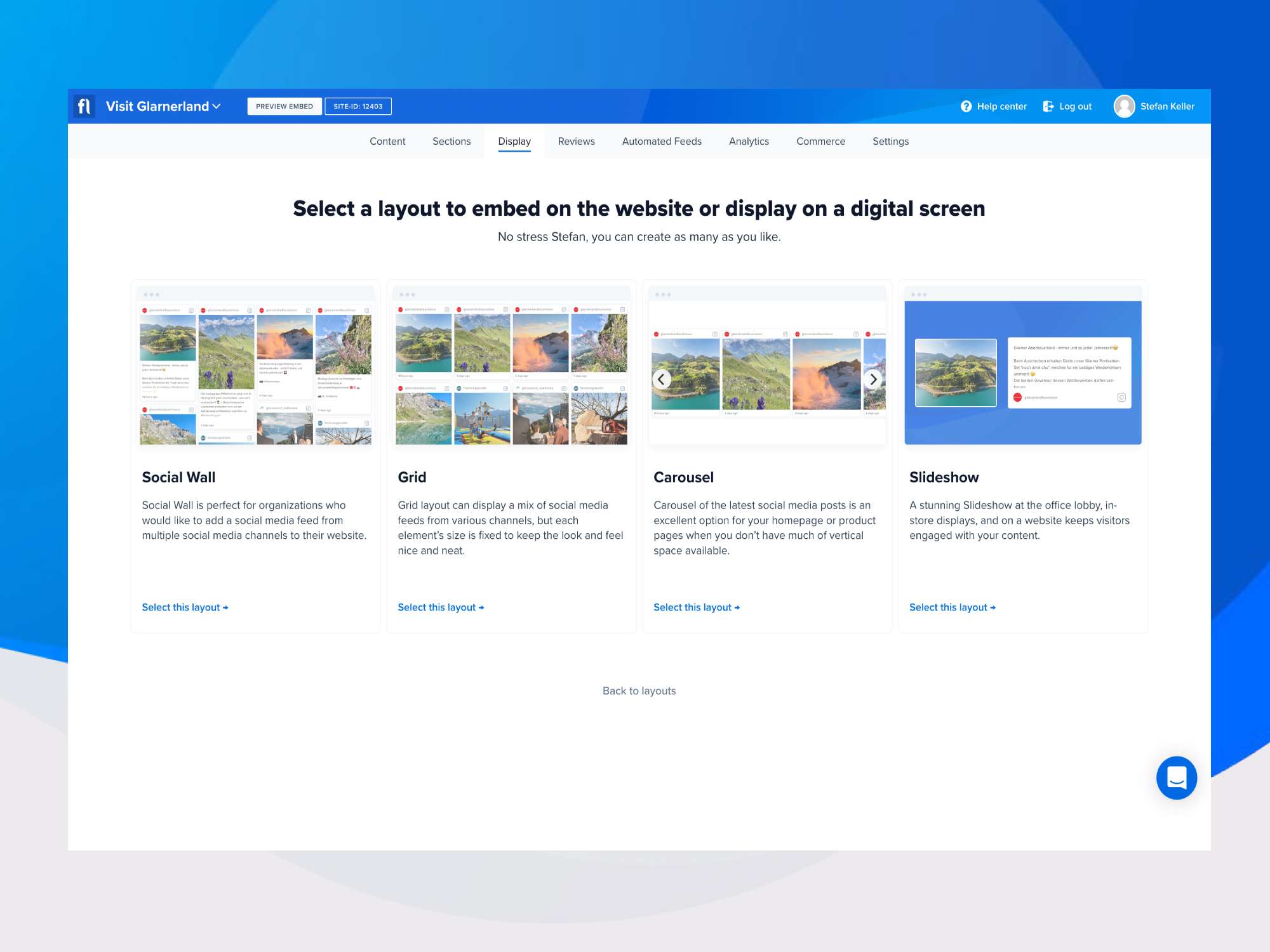
Task: Open the chat support bubble
Action: 1176,777
